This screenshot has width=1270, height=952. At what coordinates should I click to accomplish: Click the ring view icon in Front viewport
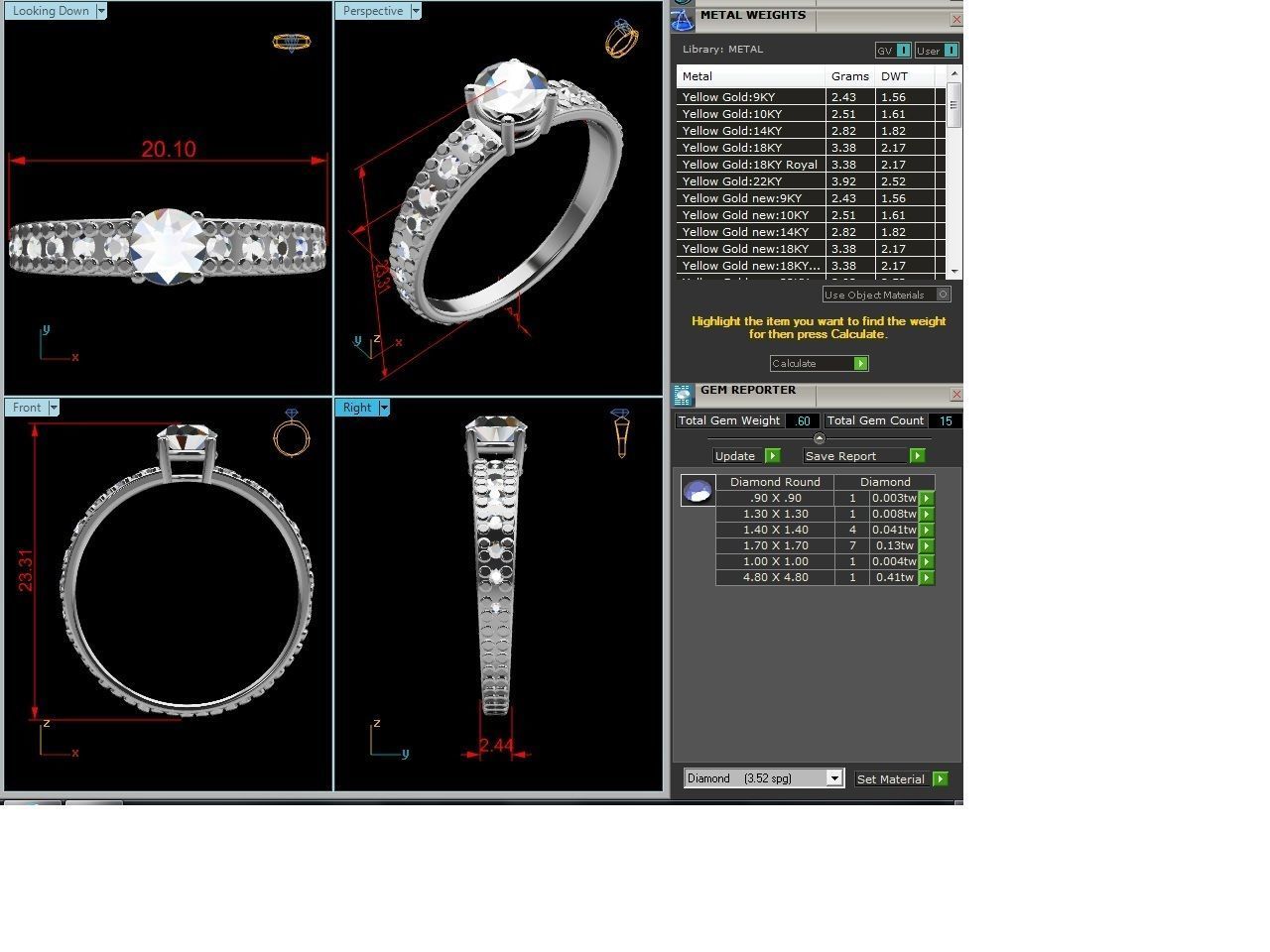pyautogui.click(x=292, y=432)
